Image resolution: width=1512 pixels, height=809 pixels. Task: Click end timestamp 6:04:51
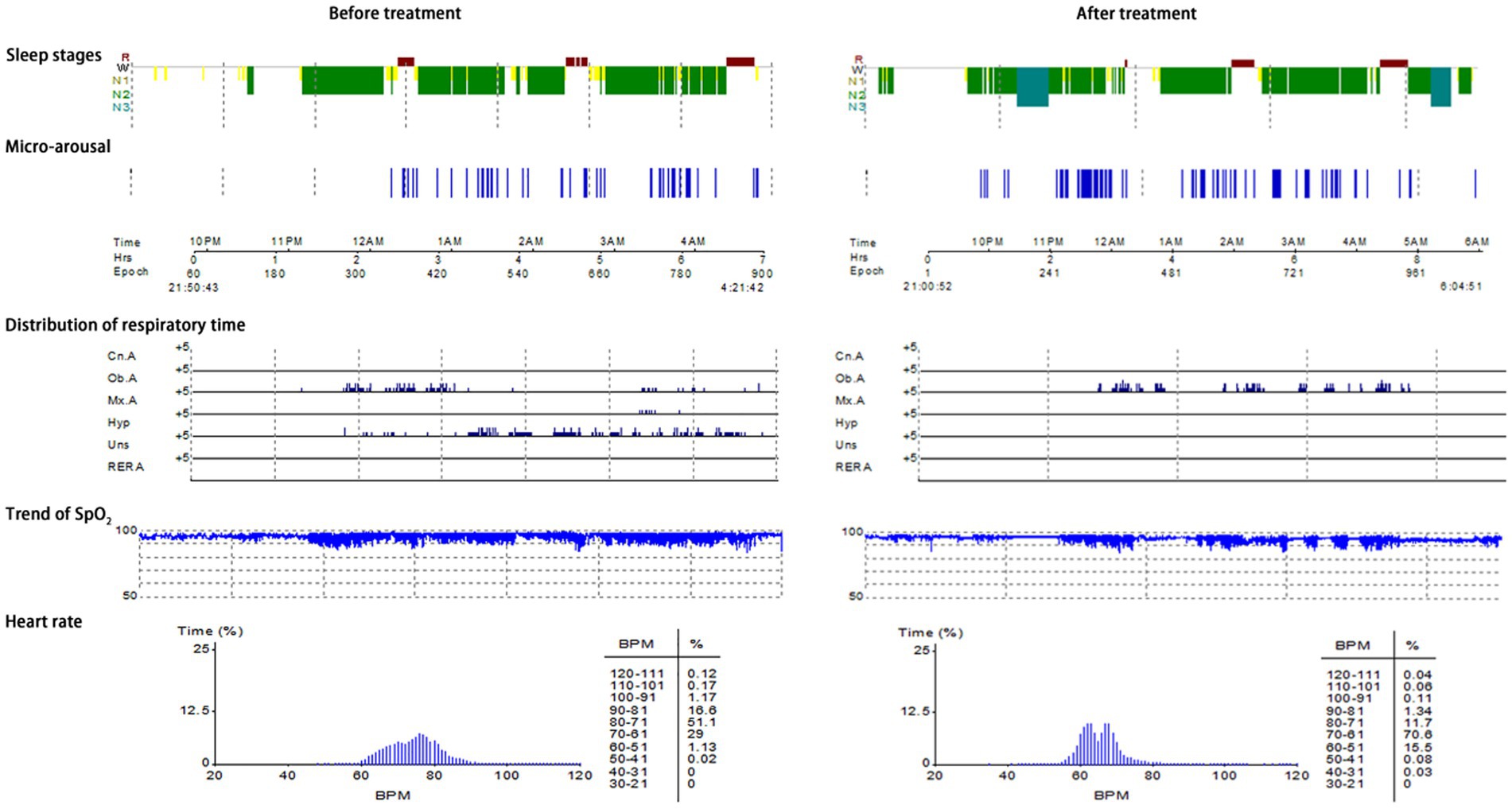pos(1461,286)
